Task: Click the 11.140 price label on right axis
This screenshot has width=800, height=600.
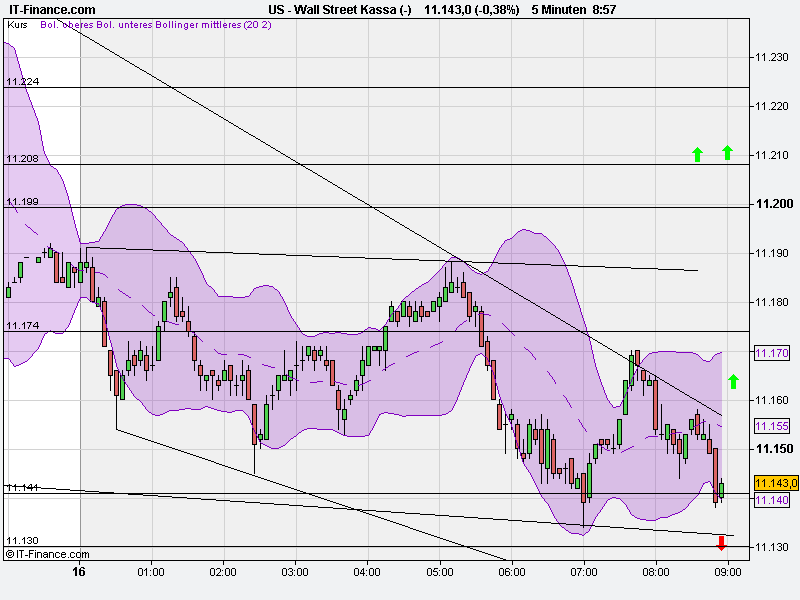Action: (x=770, y=500)
